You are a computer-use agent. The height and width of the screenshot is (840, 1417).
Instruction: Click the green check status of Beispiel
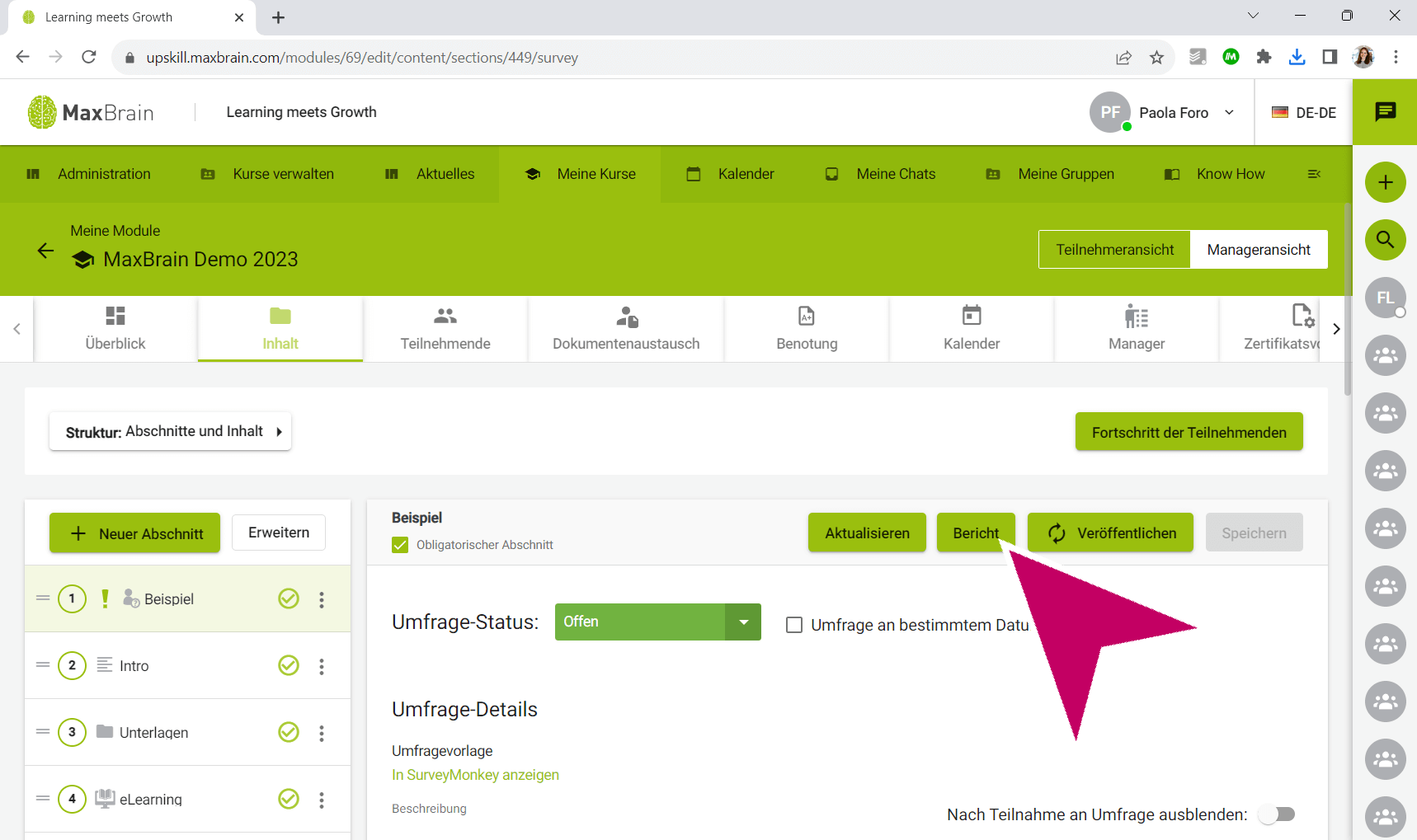click(x=289, y=598)
